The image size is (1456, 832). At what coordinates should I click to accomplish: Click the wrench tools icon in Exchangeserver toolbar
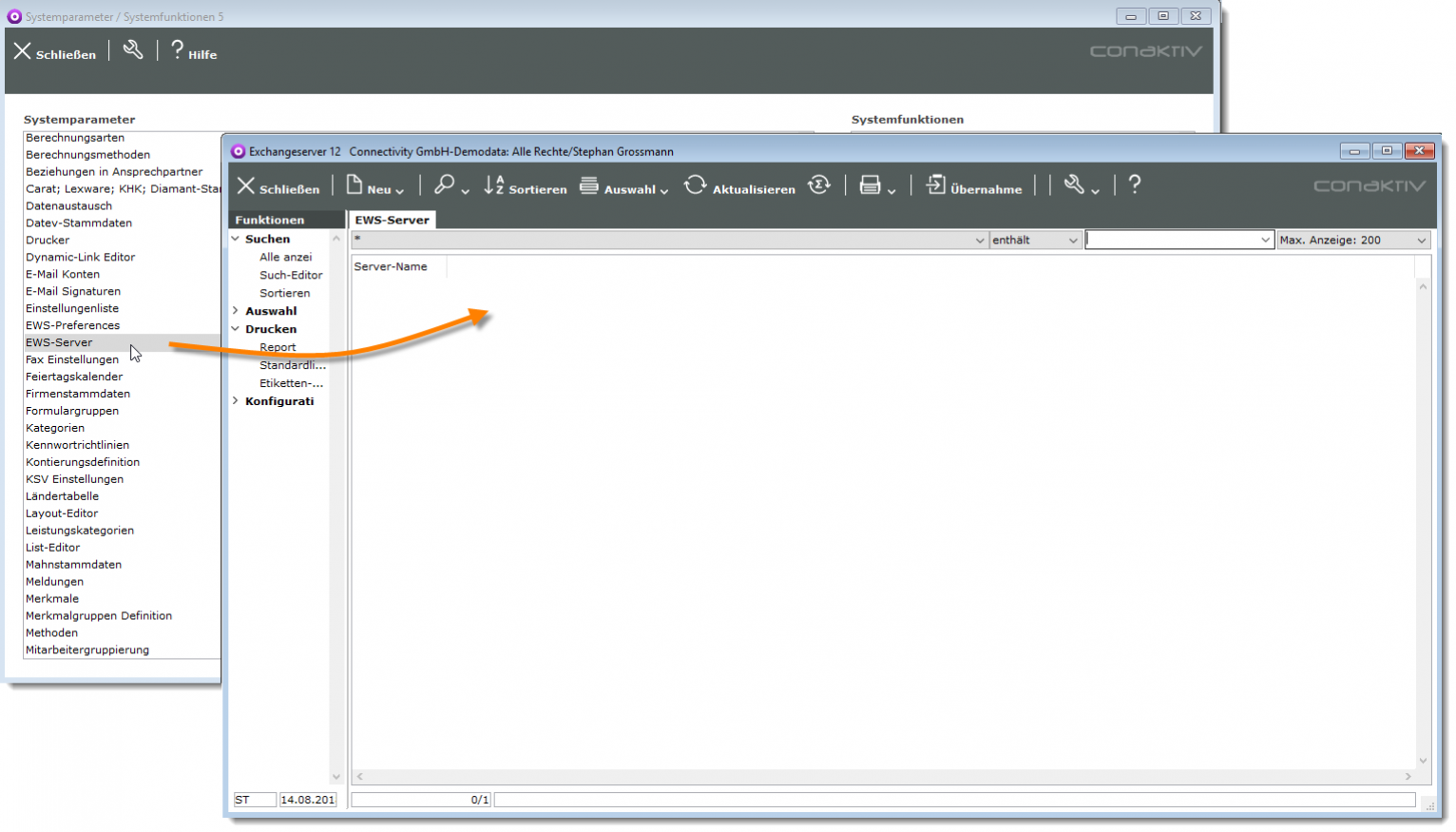(x=1074, y=185)
